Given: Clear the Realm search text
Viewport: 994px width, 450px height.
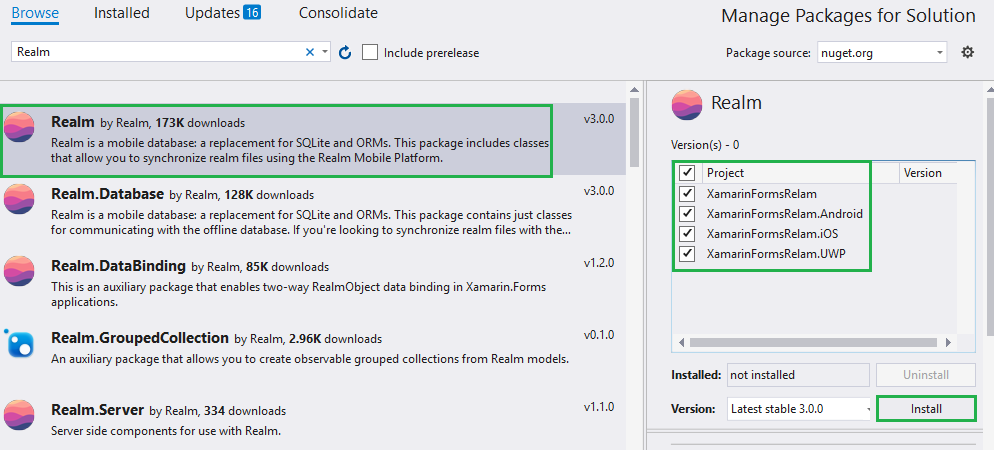Looking at the screenshot, I should click(309, 52).
